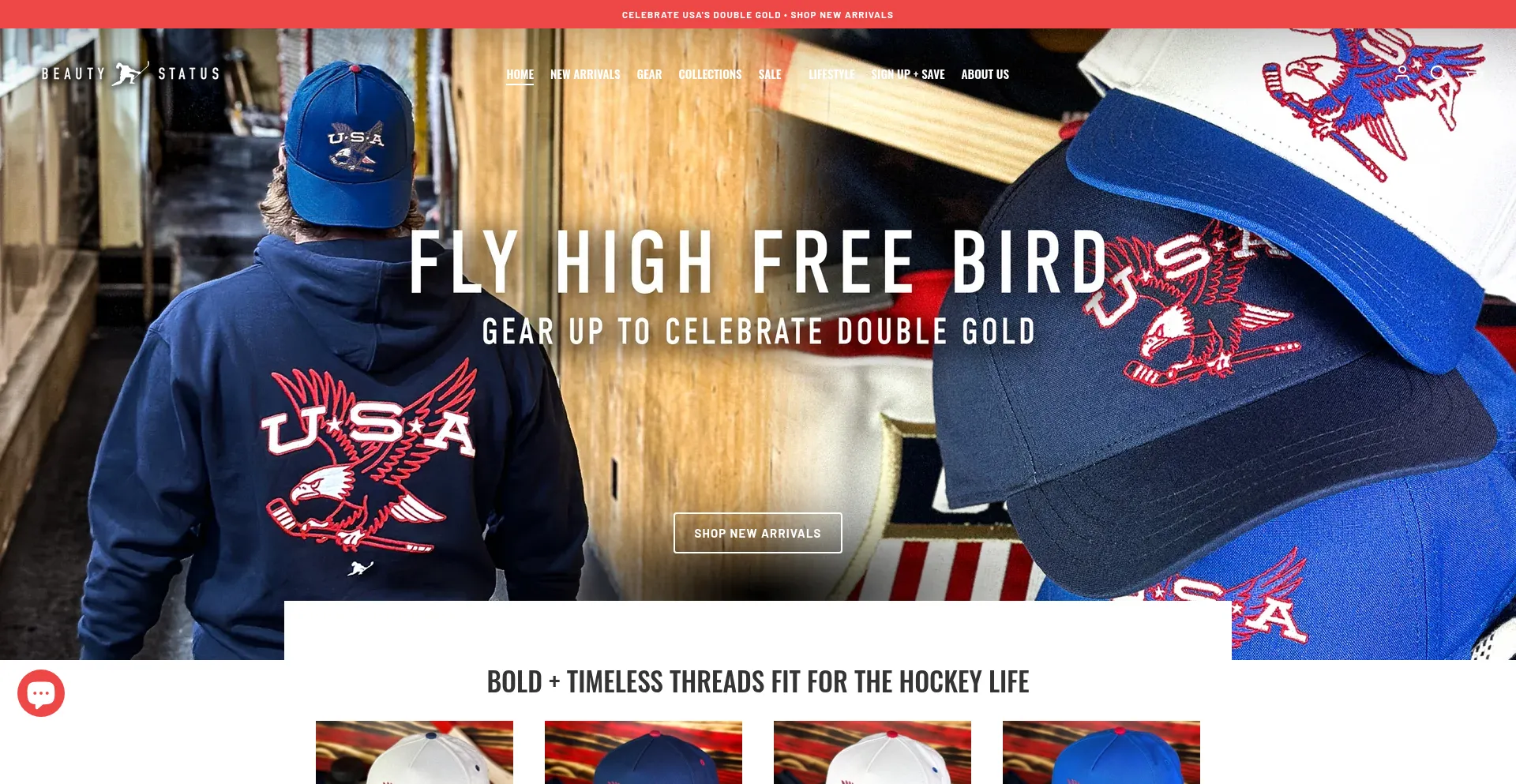Open the Shopify chat bubble
Screen dimensions: 1516x784
(41, 693)
